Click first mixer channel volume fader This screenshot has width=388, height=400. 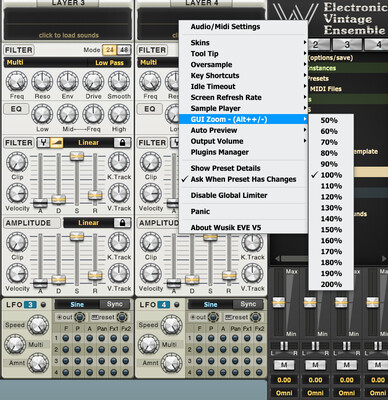pyautogui.click(x=279, y=303)
